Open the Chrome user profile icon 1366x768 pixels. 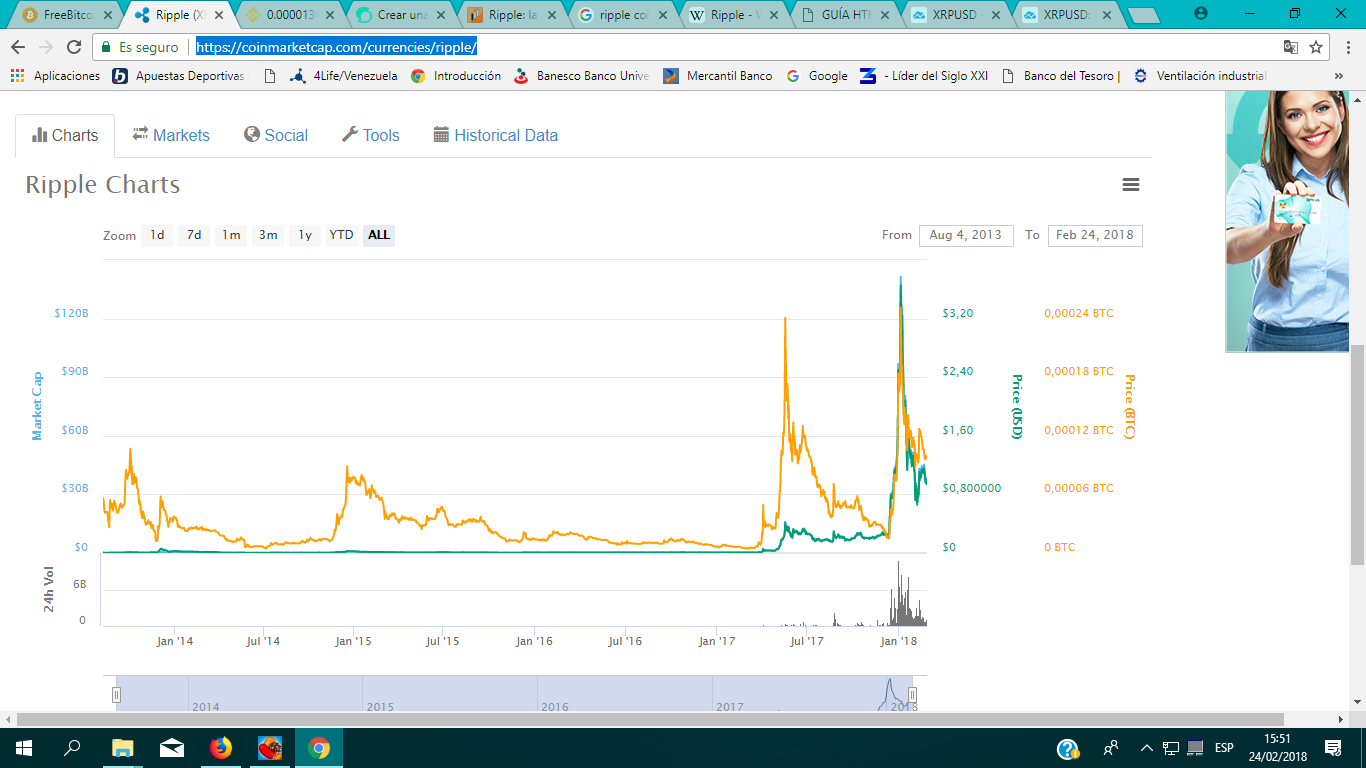click(1201, 14)
